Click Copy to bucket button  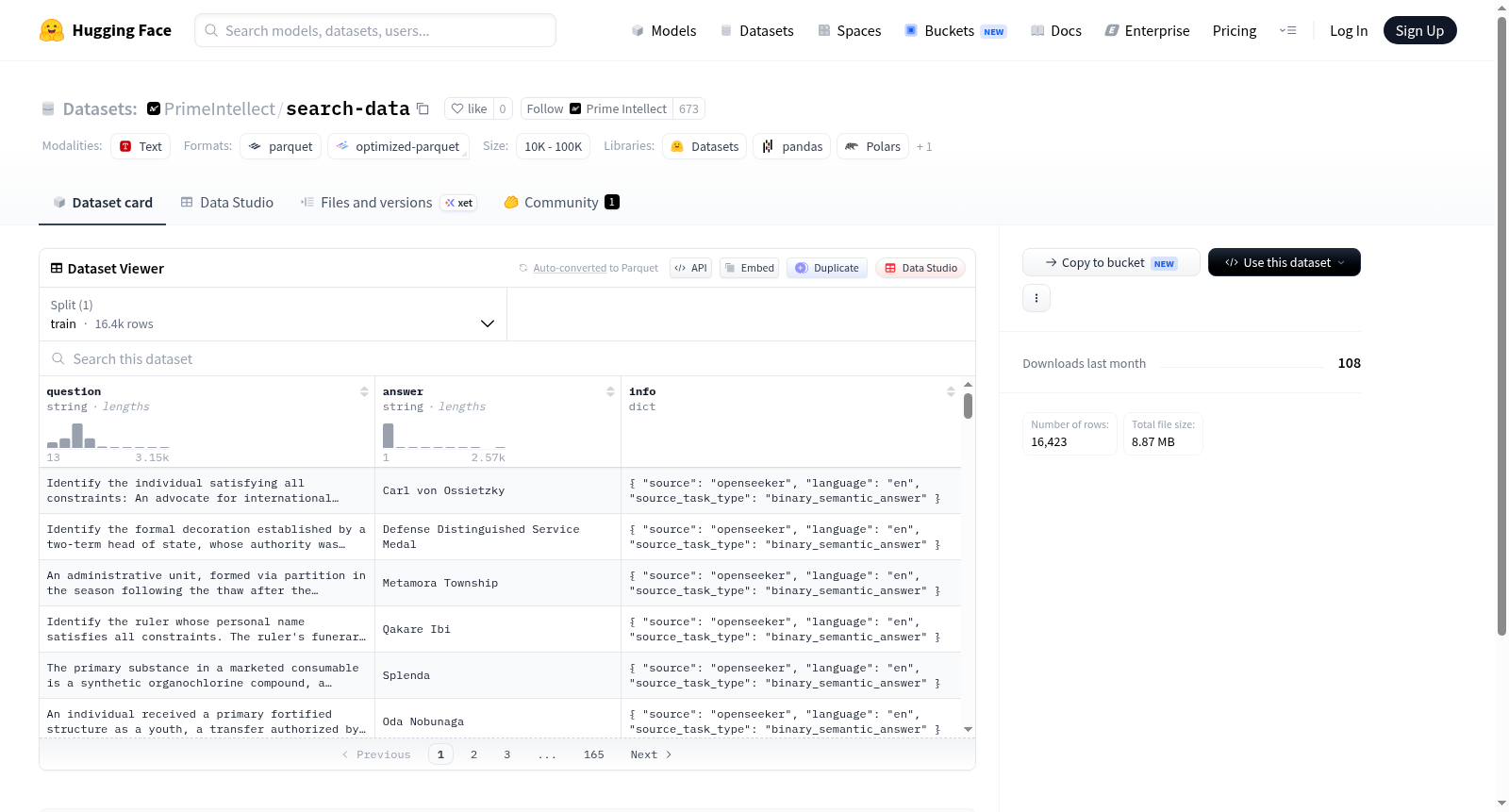tap(1111, 262)
